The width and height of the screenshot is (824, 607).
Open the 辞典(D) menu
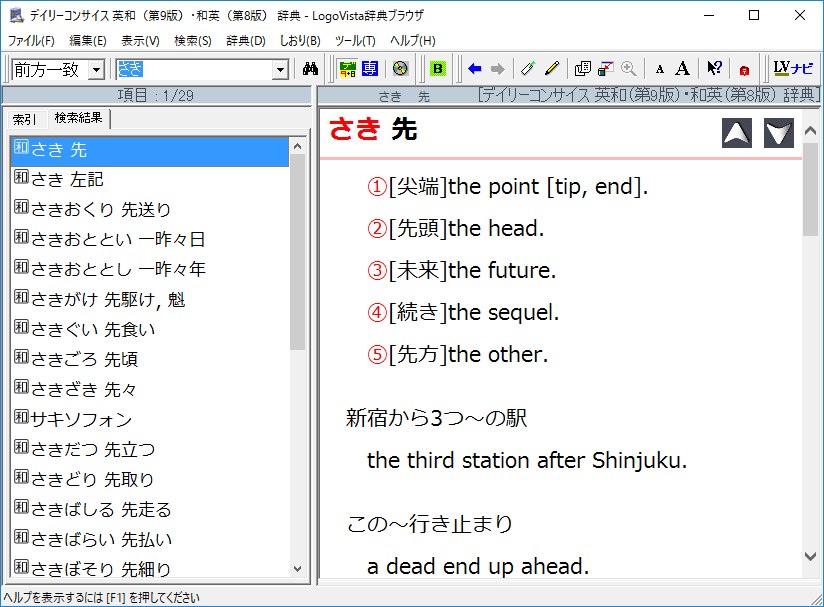246,41
